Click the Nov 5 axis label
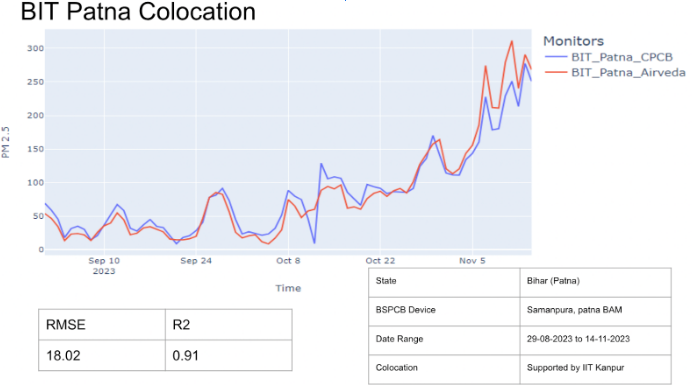This screenshot has width=692, height=385. pos(472,261)
